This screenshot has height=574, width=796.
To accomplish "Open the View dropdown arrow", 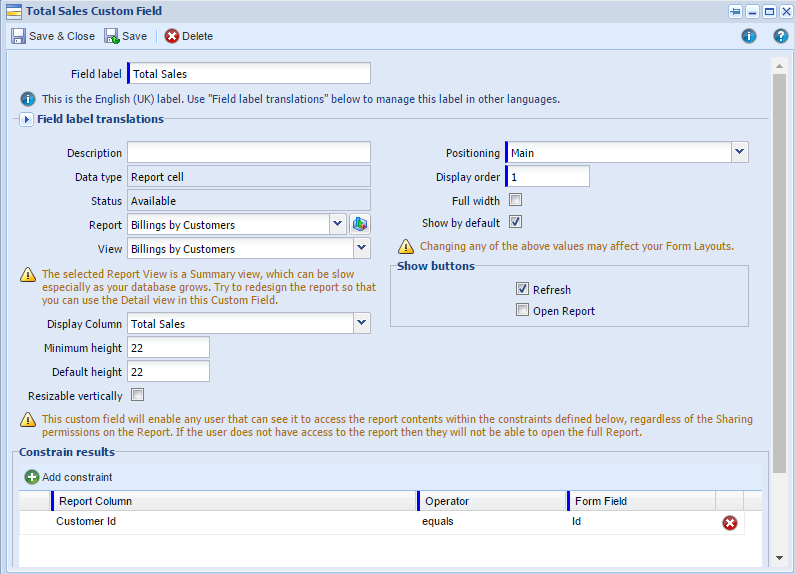I will (361, 248).
